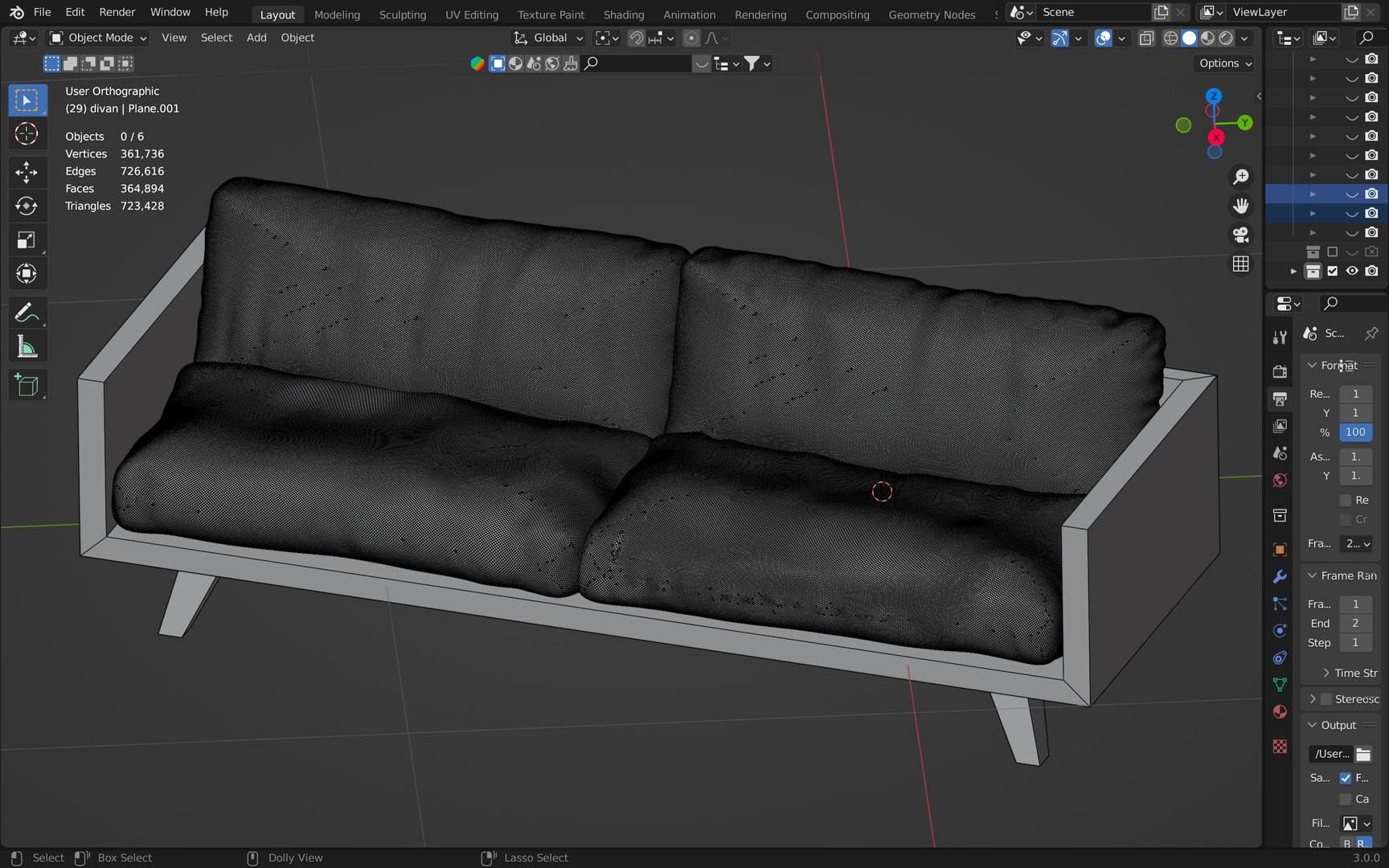Switch to rendered viewport shading

coord(1226,38)
